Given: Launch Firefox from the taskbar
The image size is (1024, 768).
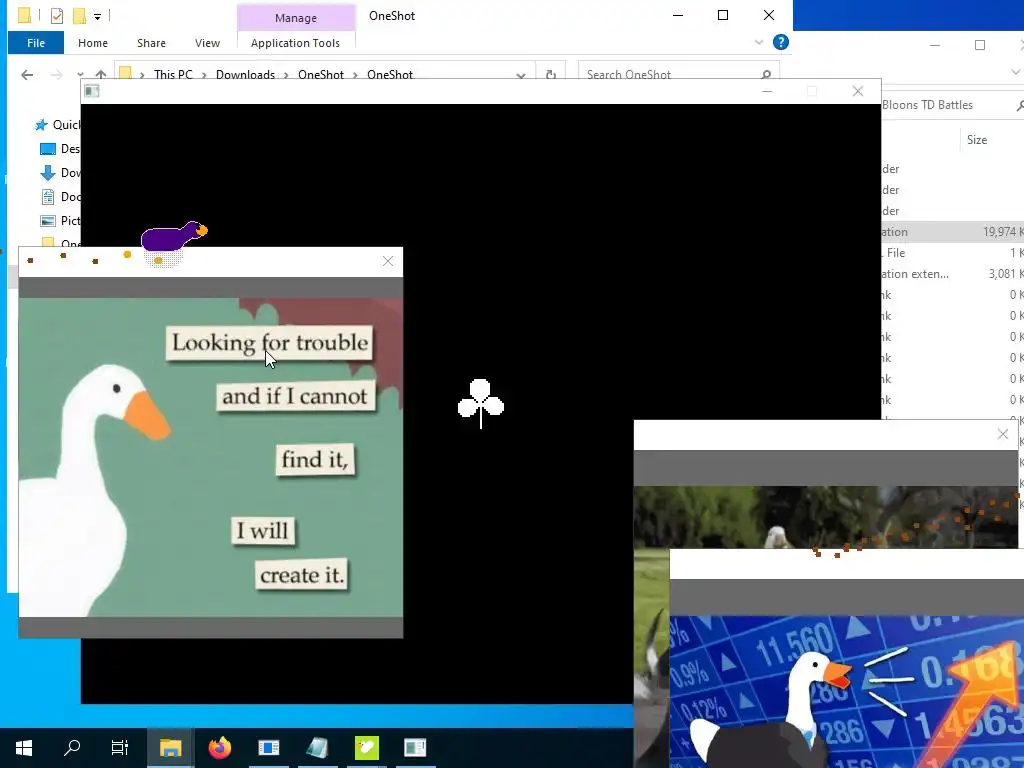Looking at the screenshot, I should 219,747.
